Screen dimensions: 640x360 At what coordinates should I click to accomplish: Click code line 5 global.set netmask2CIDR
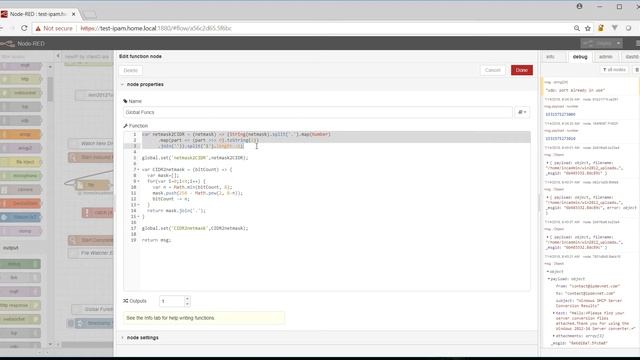[x=195, y=158]
